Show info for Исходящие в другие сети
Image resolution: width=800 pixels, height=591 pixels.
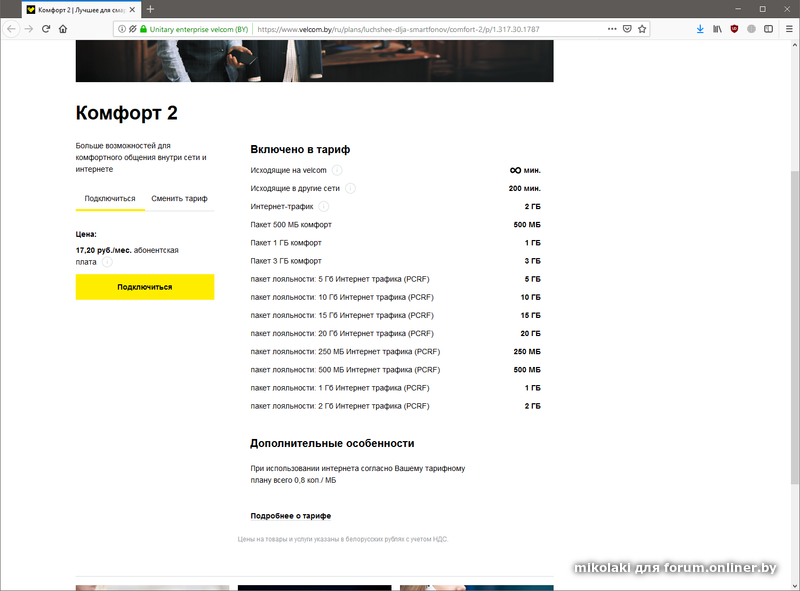tap(350, 188)
